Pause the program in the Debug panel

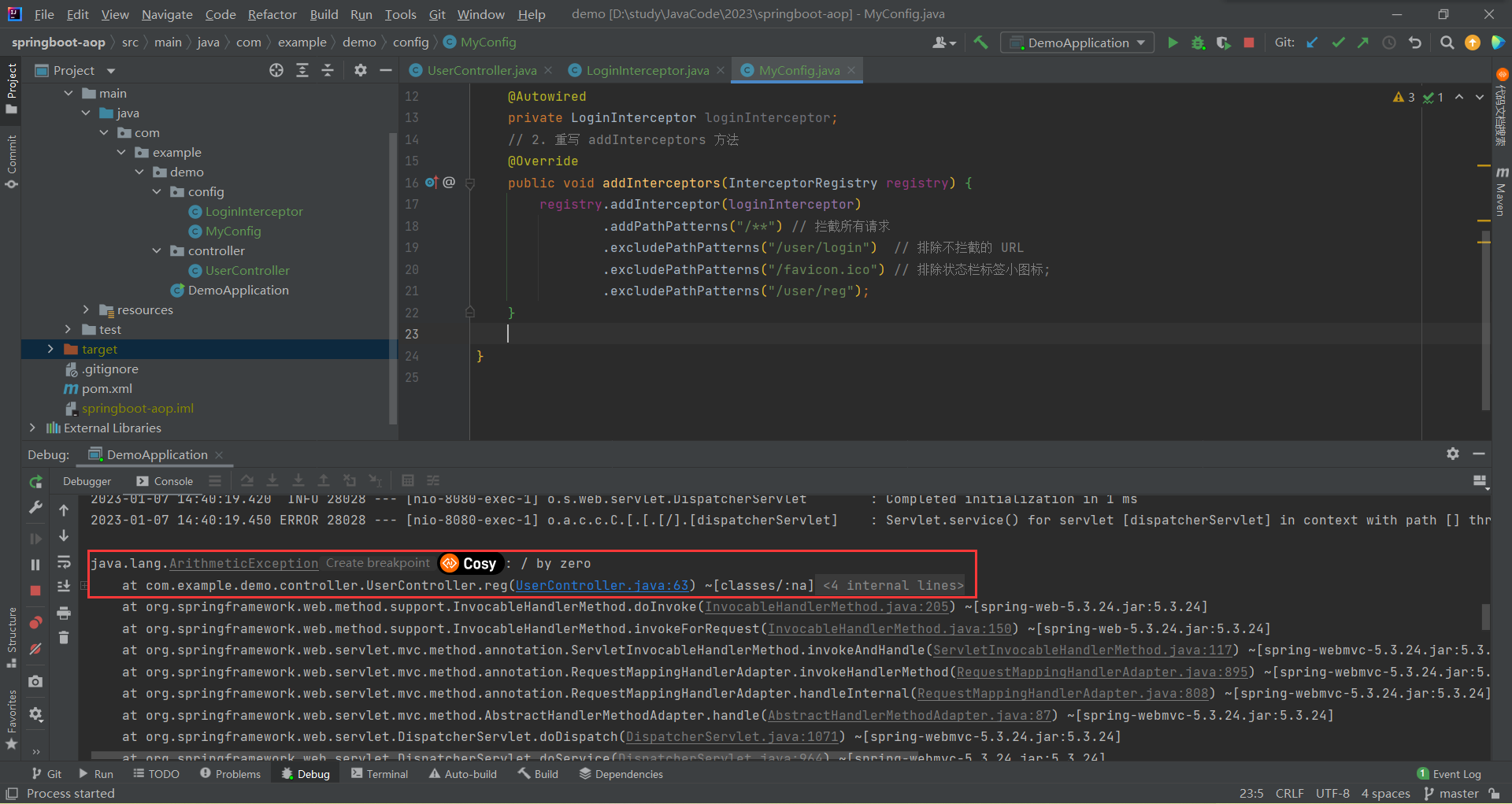pyautogui.click(x=35, y=565)
